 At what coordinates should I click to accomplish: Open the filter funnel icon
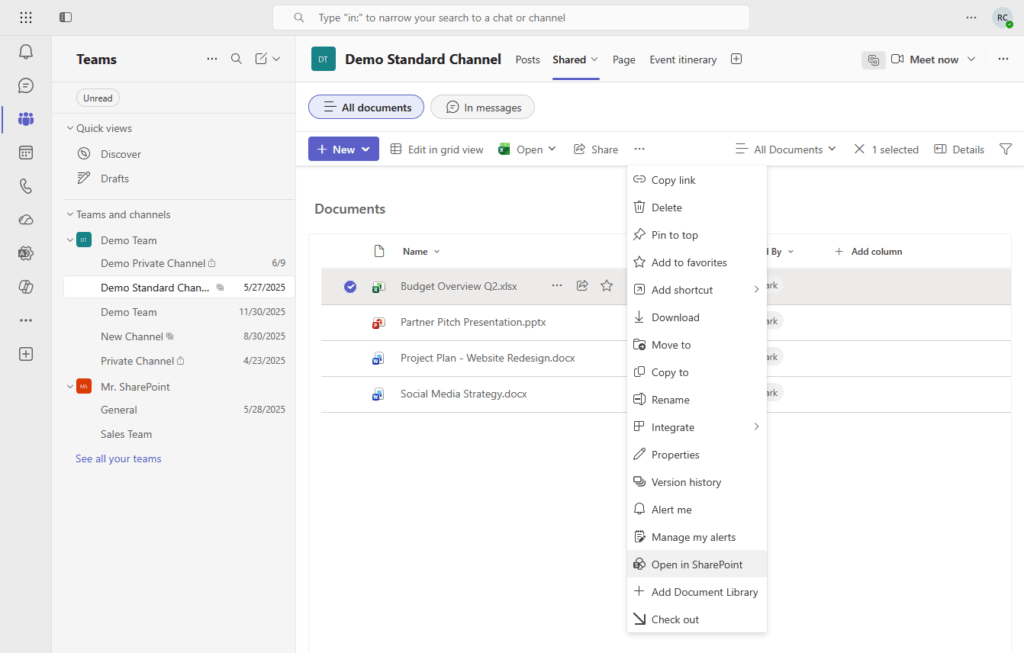click(x=1006, y=149)
